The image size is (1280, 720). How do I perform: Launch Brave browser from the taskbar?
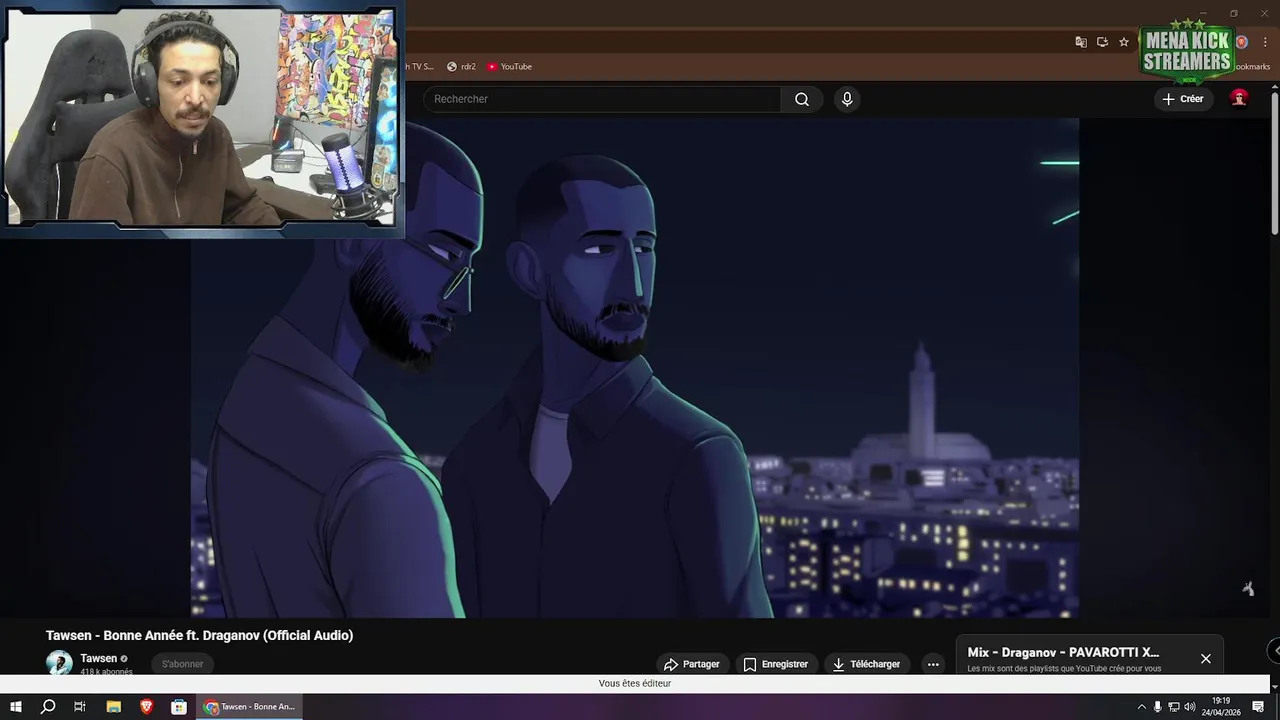pyautogui.click(x=146, y=707)
